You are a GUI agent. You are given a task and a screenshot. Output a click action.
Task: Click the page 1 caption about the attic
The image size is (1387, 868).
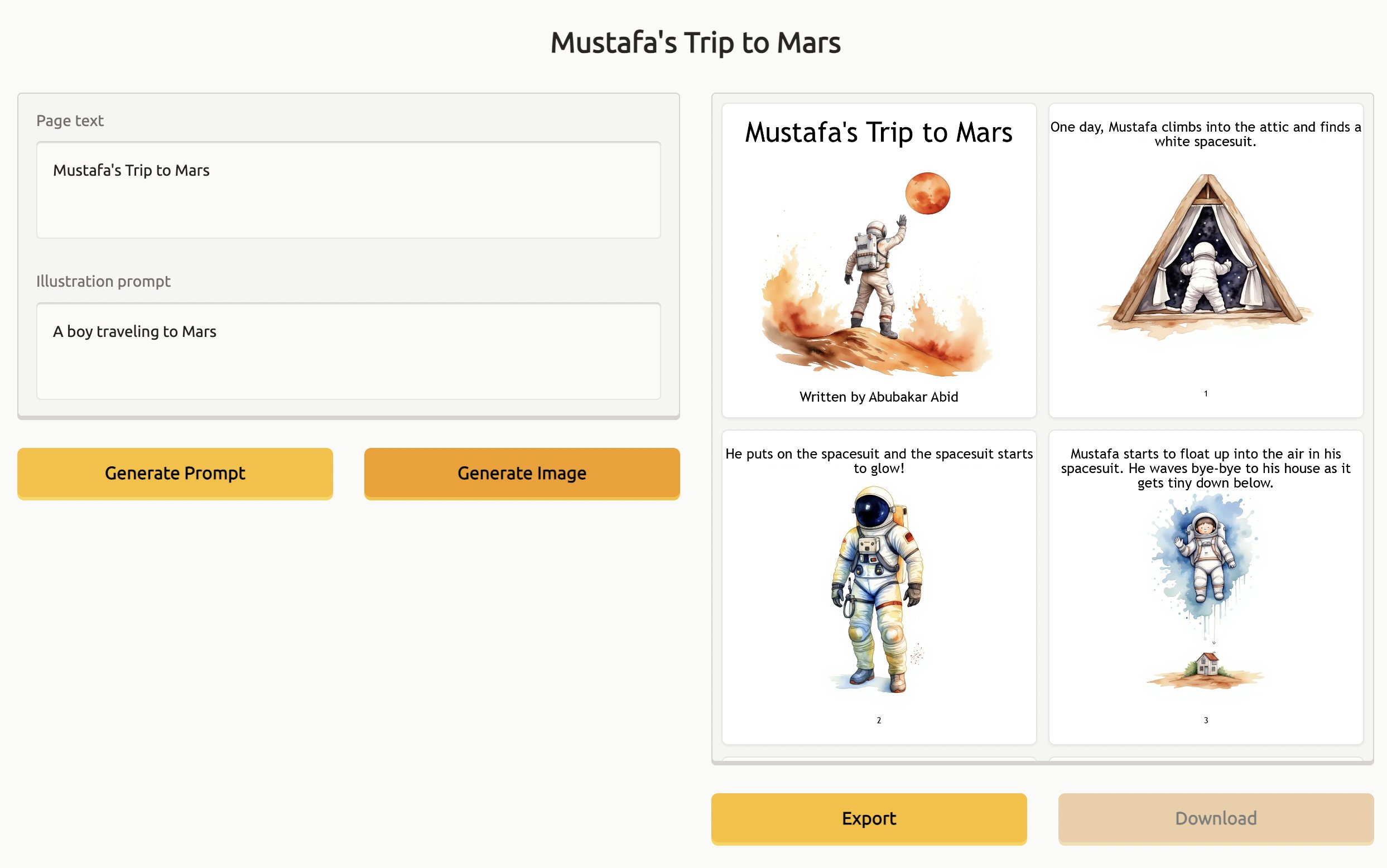1205,134
